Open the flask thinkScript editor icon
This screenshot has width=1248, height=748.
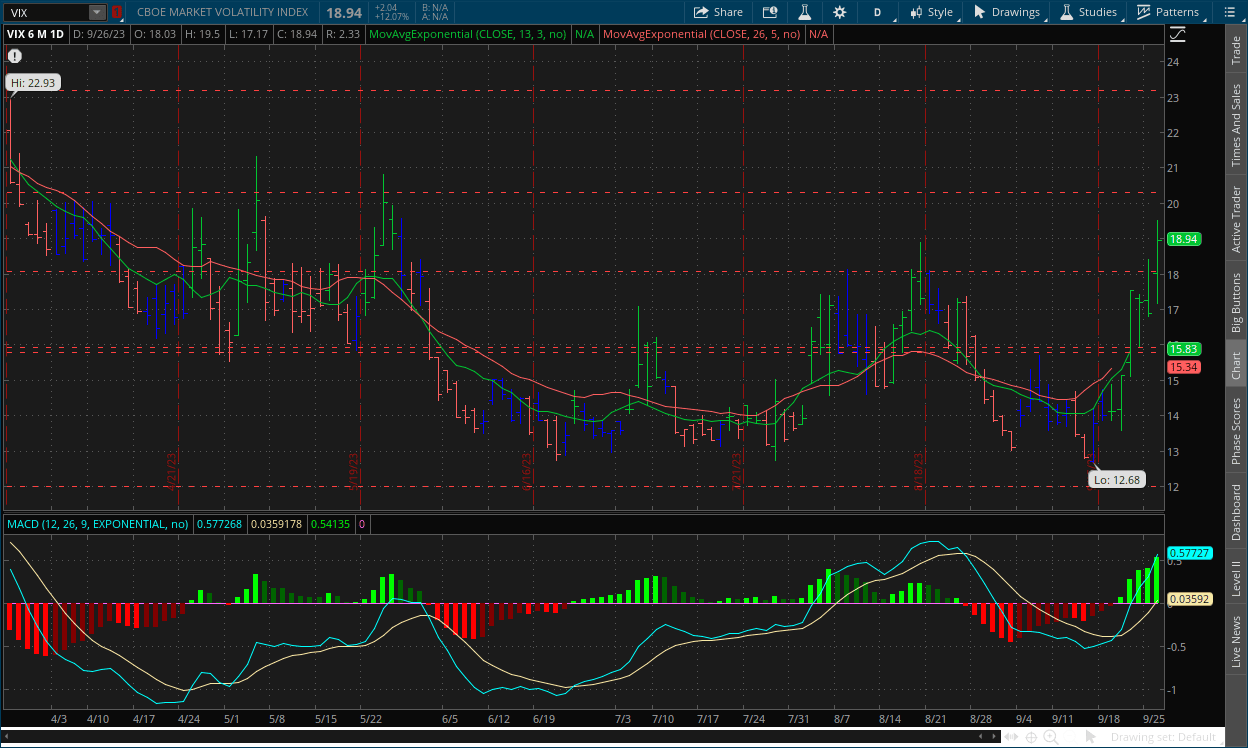[x=804, y=12]
